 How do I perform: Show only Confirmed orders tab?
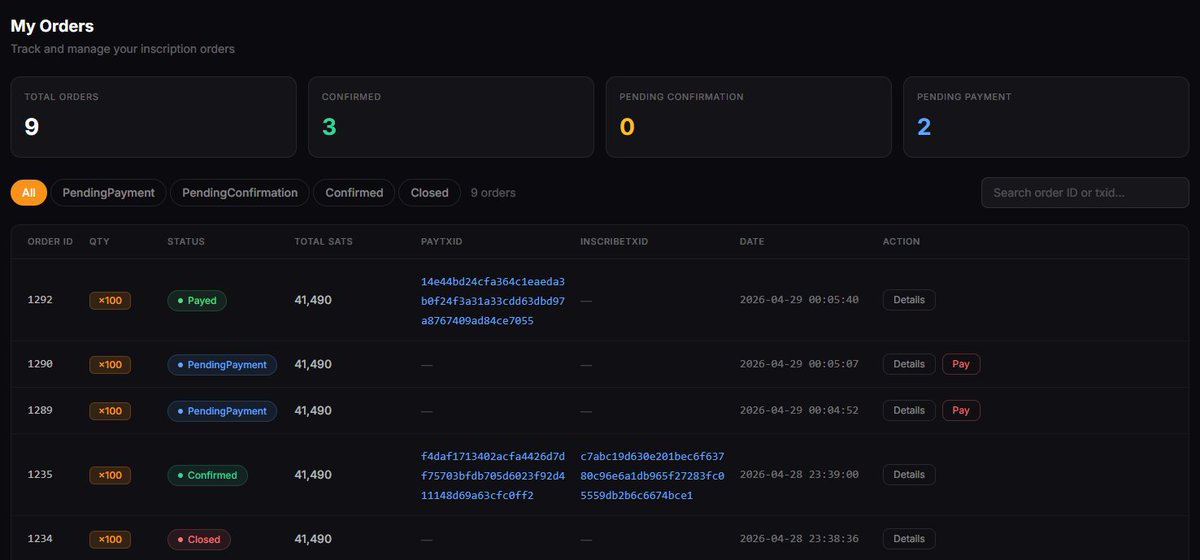pos(354,193)
